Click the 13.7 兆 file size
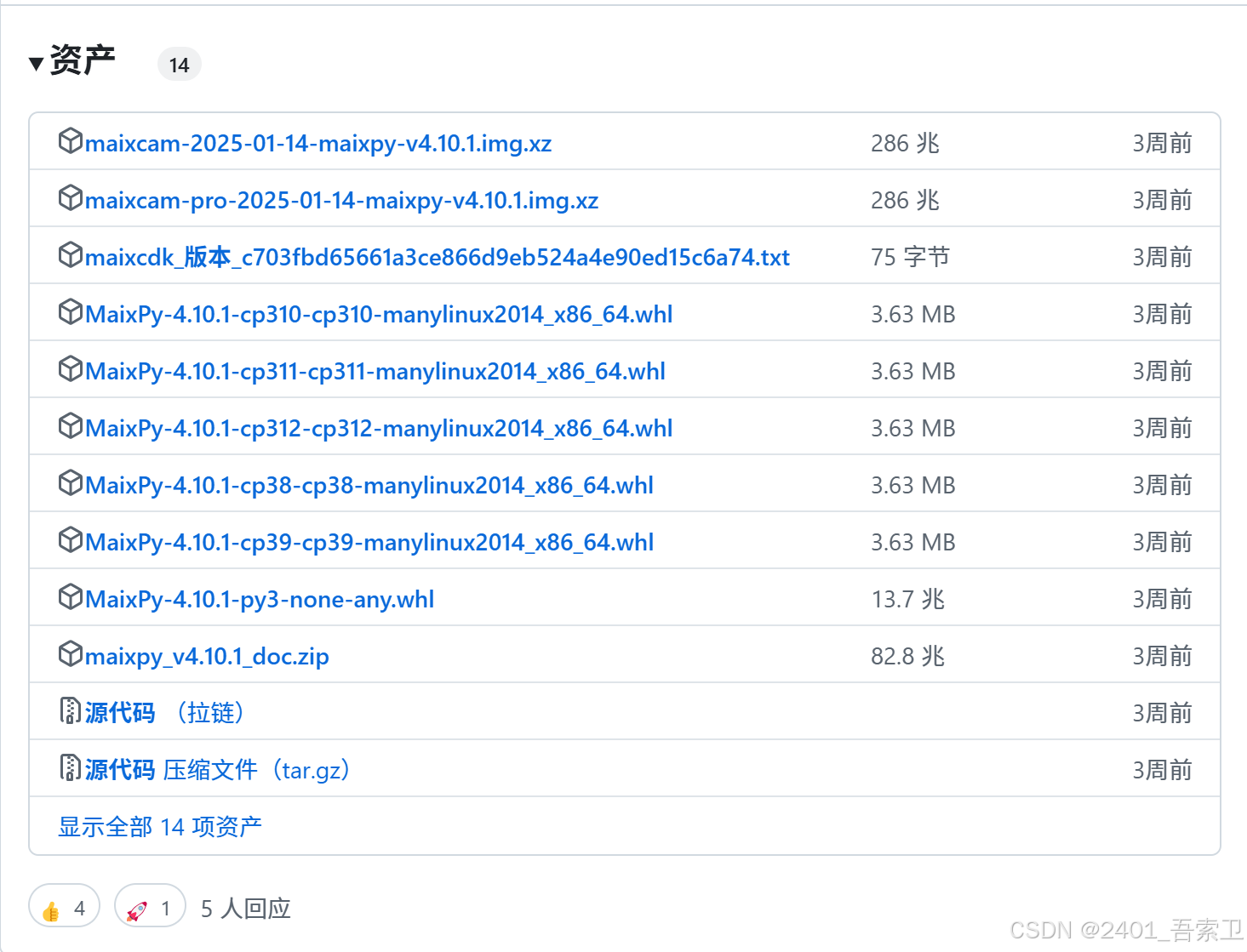 tap(908, 599)
